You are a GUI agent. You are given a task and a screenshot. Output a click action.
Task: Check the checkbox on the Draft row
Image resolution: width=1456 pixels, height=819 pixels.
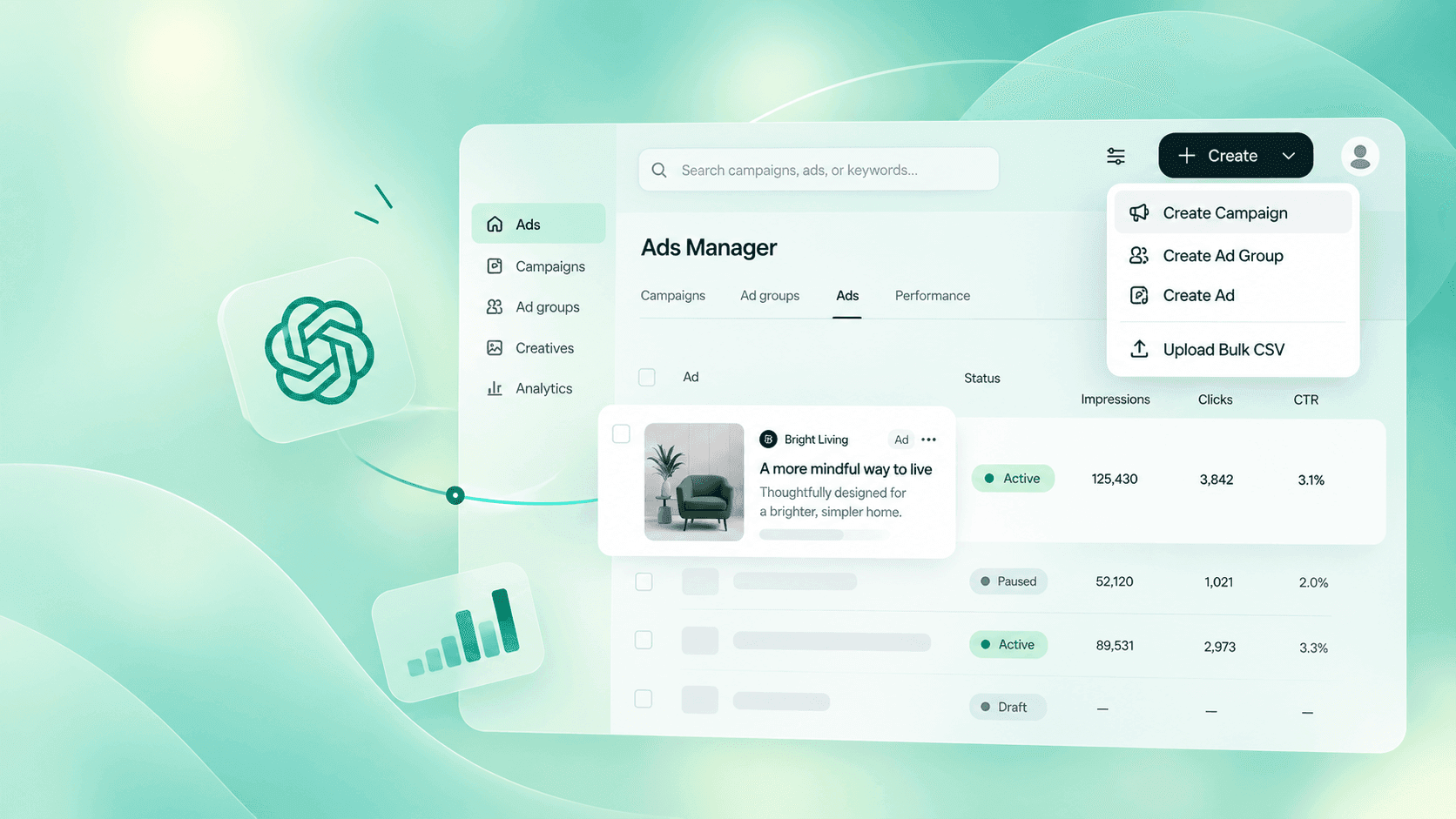click(x=644, y=699)
